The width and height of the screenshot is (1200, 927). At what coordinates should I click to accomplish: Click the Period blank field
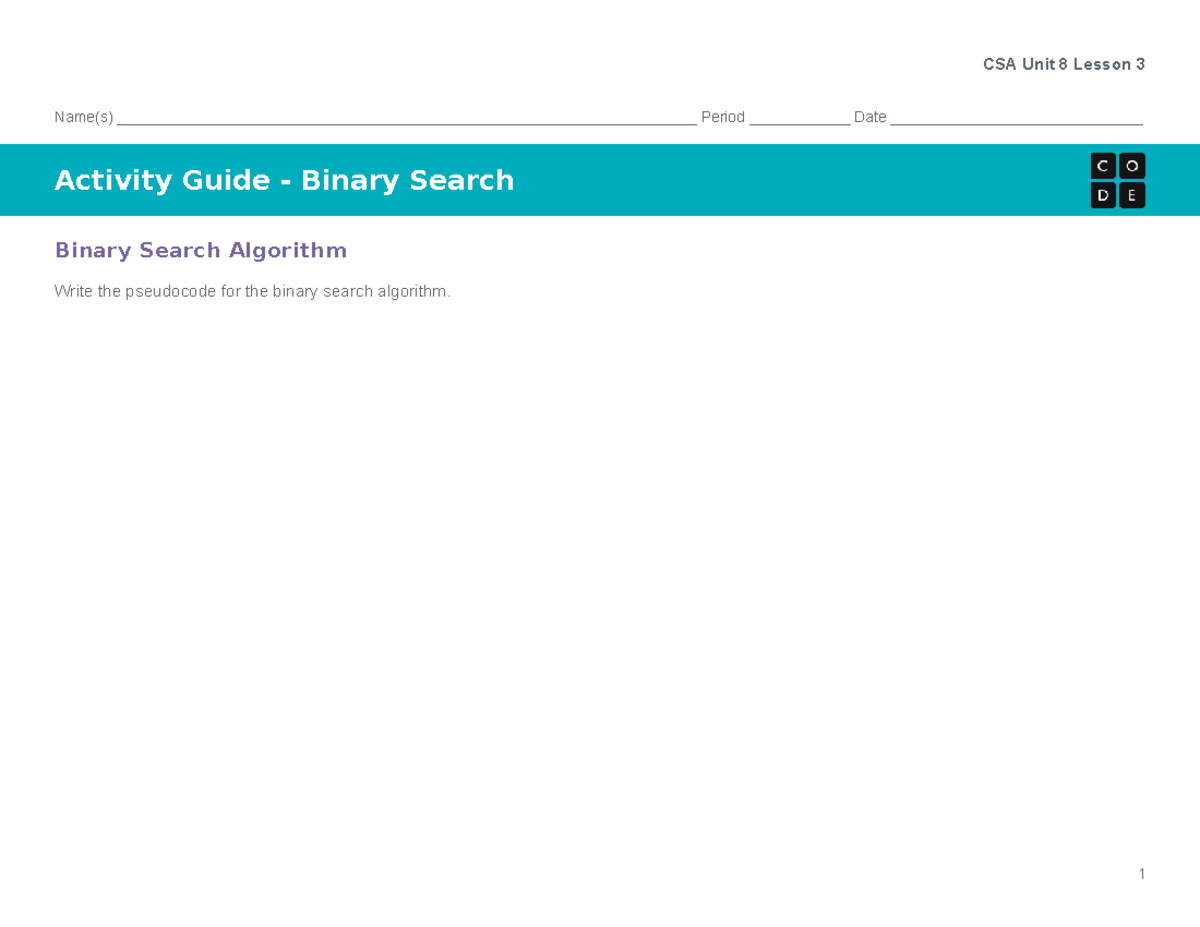pos(800,120)
